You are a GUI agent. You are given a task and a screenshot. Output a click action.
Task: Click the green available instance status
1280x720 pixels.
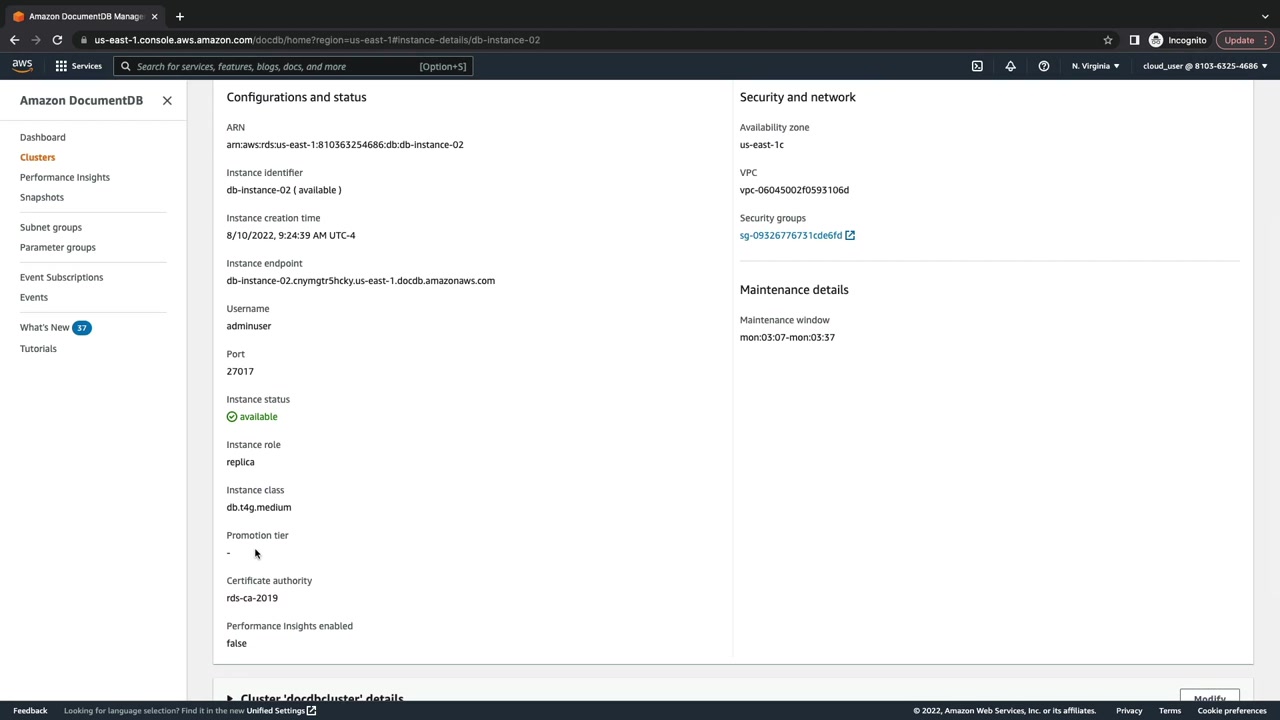coord(252,416)
